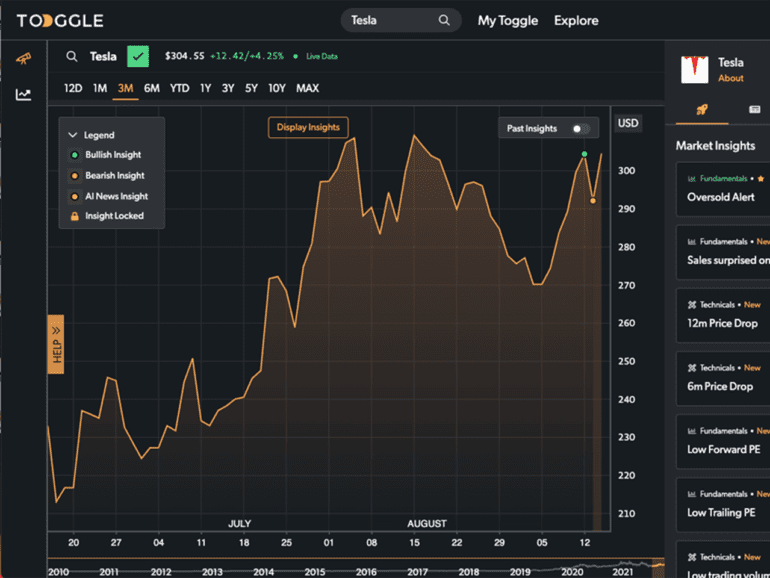Click the +12.42/+4.25% change text

pos(247,56)
